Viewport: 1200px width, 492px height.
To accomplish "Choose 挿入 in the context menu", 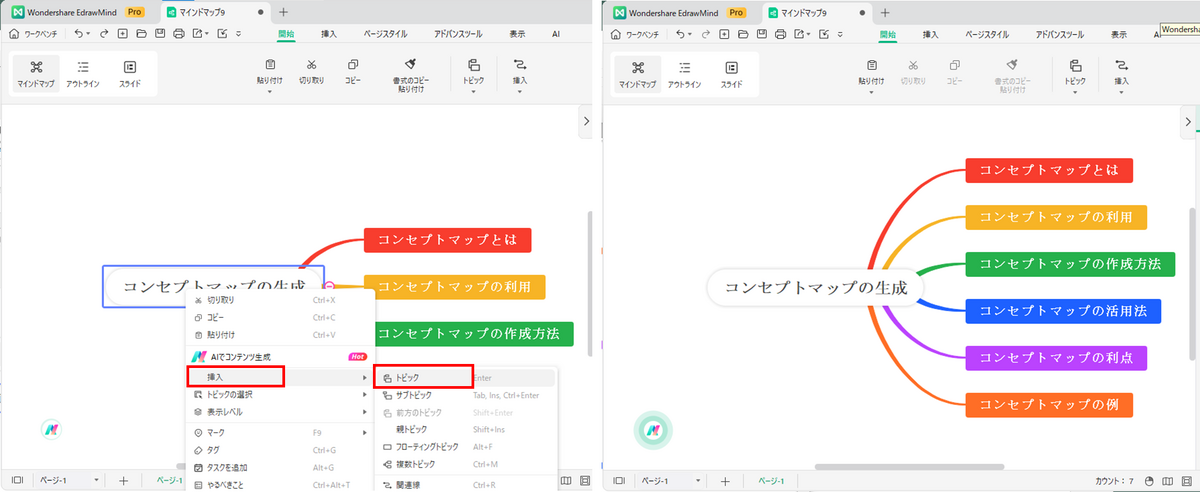I will tap(279, 377).
